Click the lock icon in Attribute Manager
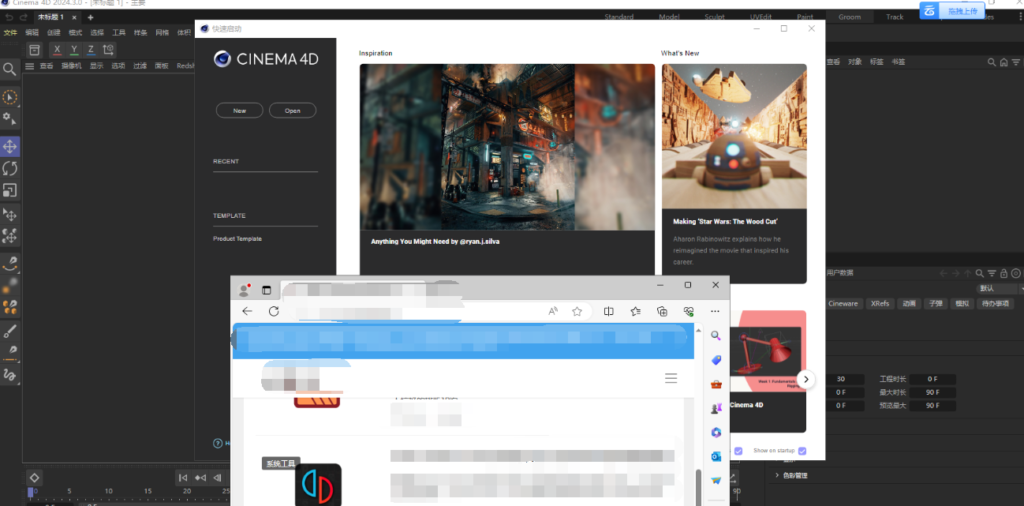The image size is (1024, 506). point(1004,274)
